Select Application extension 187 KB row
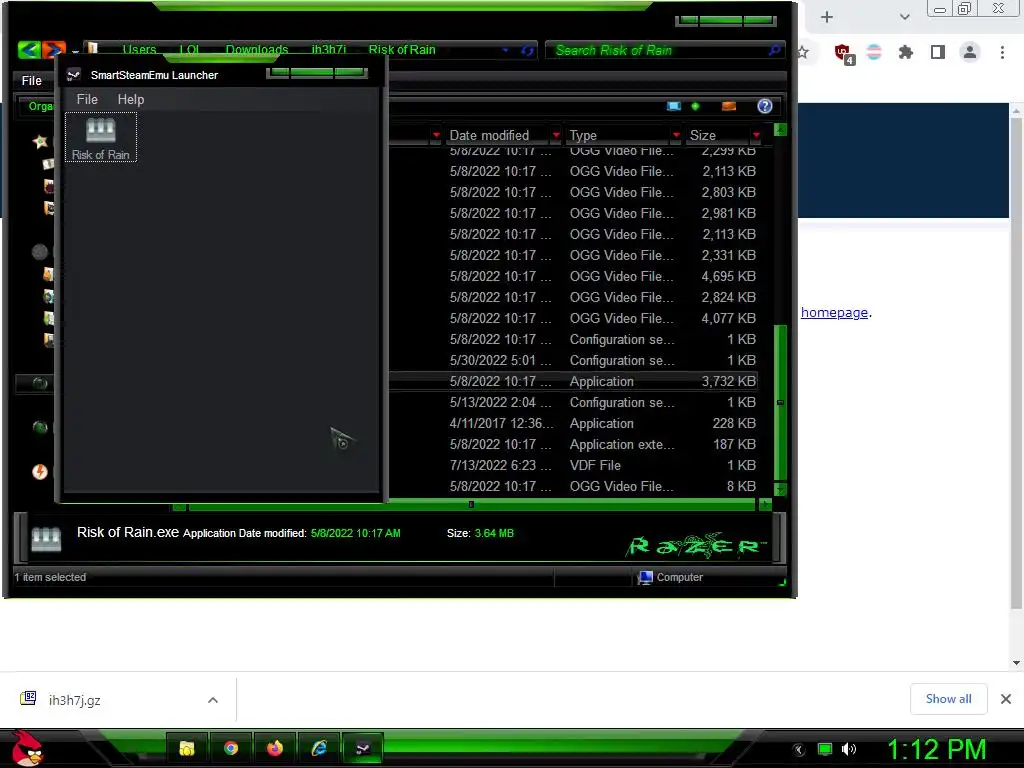The height and width of the screenshot is (768, 1024). [x=573, y=444]
